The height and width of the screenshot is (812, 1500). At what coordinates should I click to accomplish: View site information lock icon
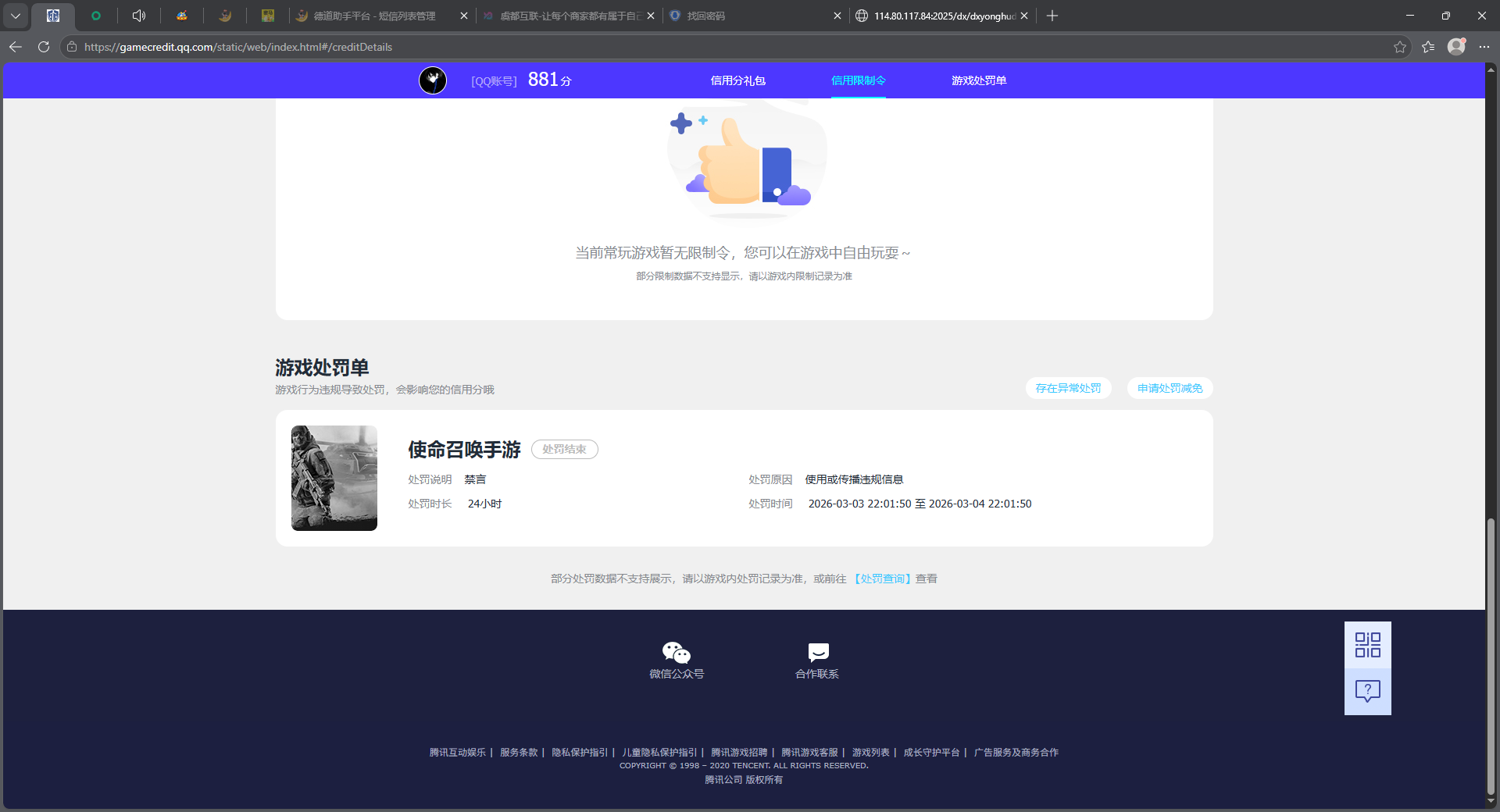click(72, 47)
